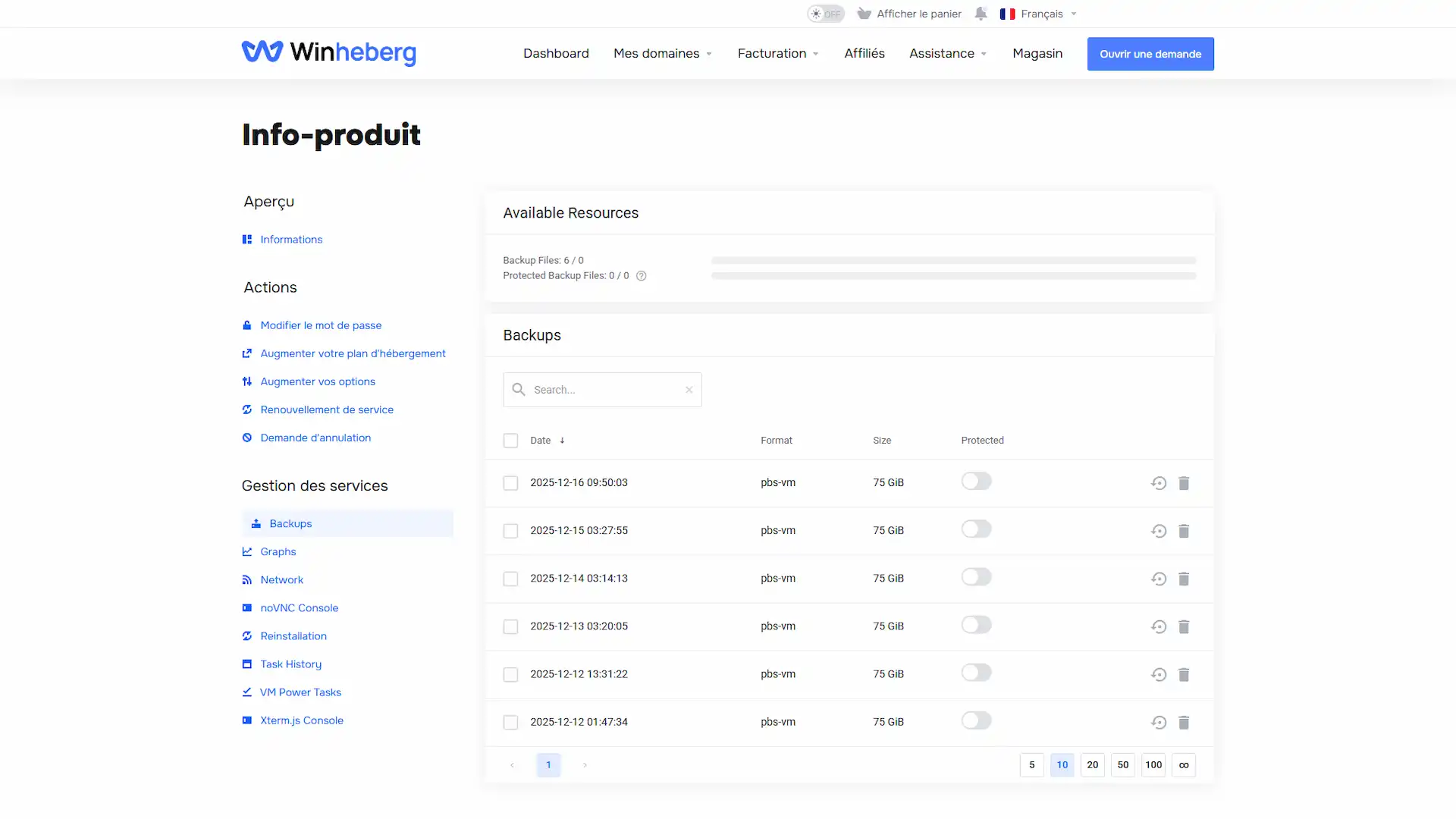Open noVNC Console from sidebar
This screenshot has width=1456, height=819.
coord(299,608)
